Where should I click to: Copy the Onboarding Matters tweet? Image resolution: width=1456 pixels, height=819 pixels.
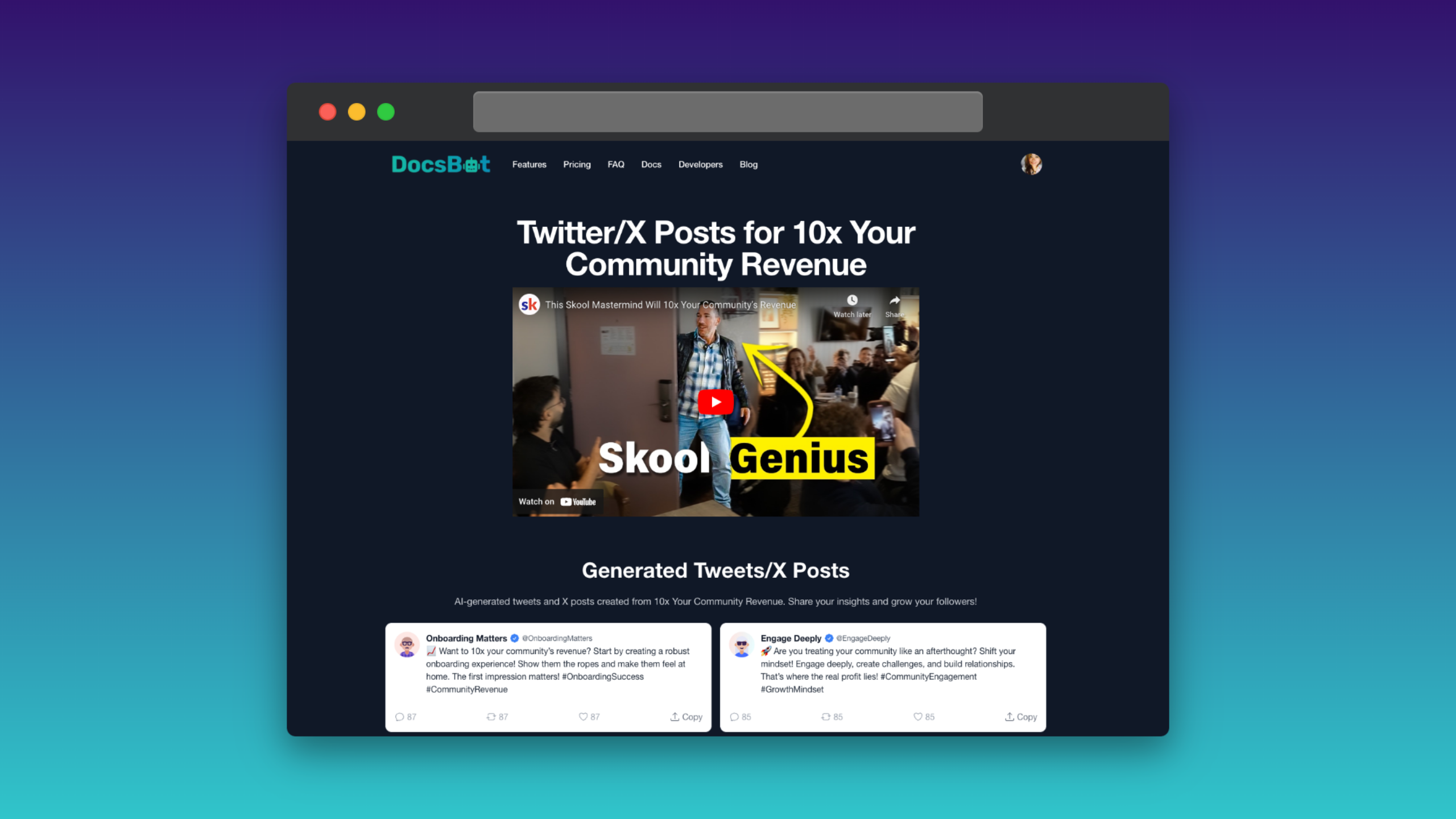(686, 717)
